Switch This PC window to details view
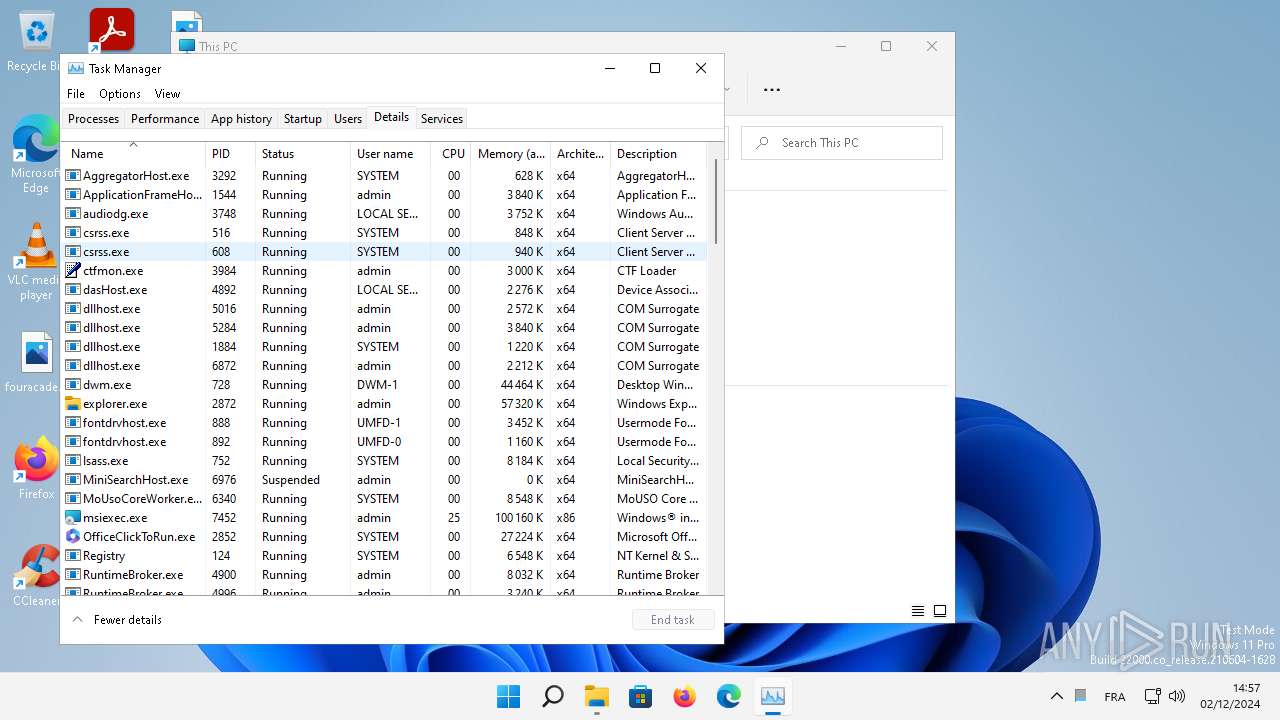The height and width of the screenshot is (720, 1280). click(918, 611)
